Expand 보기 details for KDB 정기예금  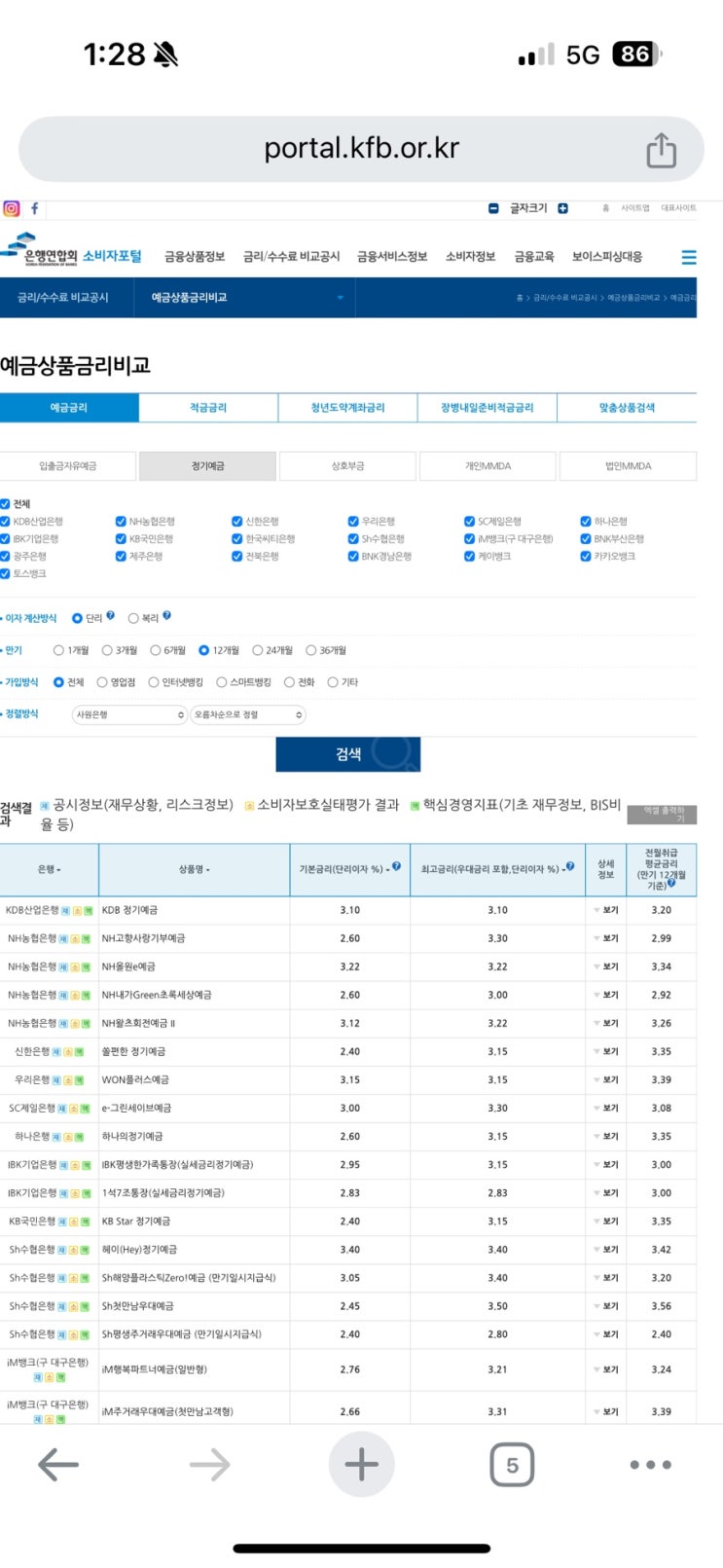pos(606,911)
